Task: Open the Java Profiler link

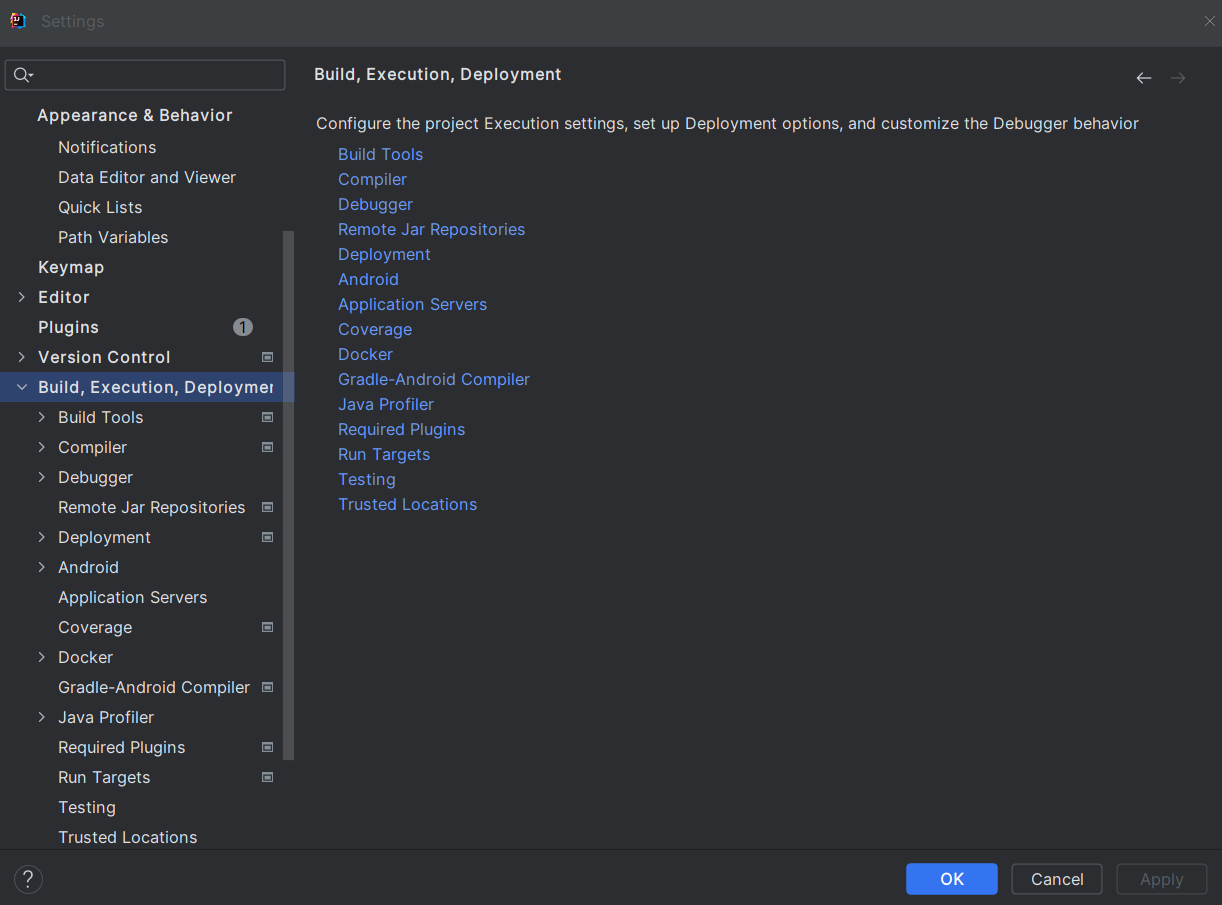Action: pos(386,404)
